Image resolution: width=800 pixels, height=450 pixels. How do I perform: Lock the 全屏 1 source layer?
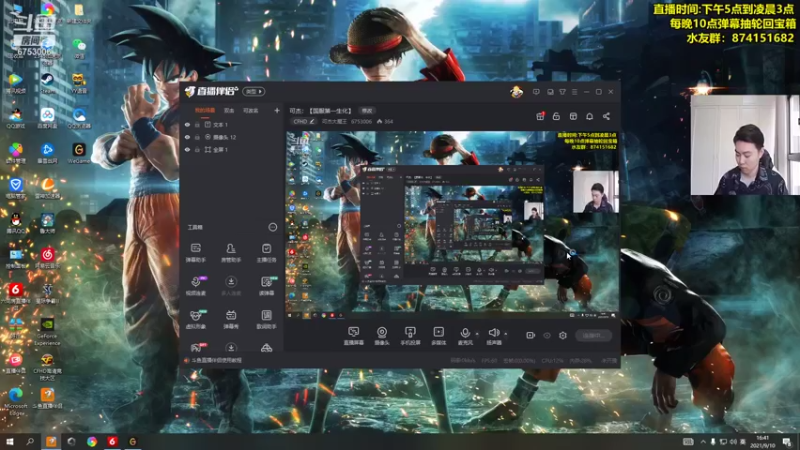197,149
